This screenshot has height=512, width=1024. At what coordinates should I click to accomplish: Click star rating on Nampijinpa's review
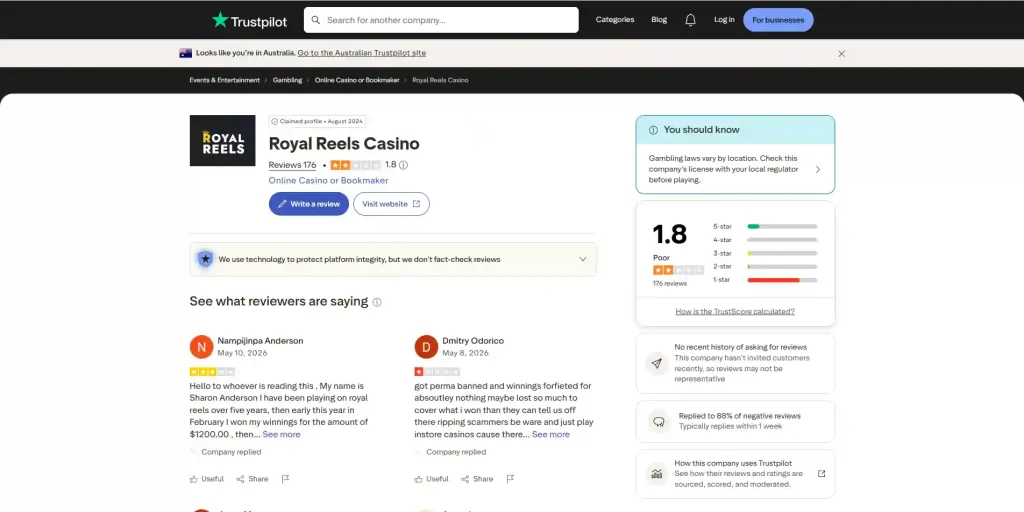coord(212,372)
